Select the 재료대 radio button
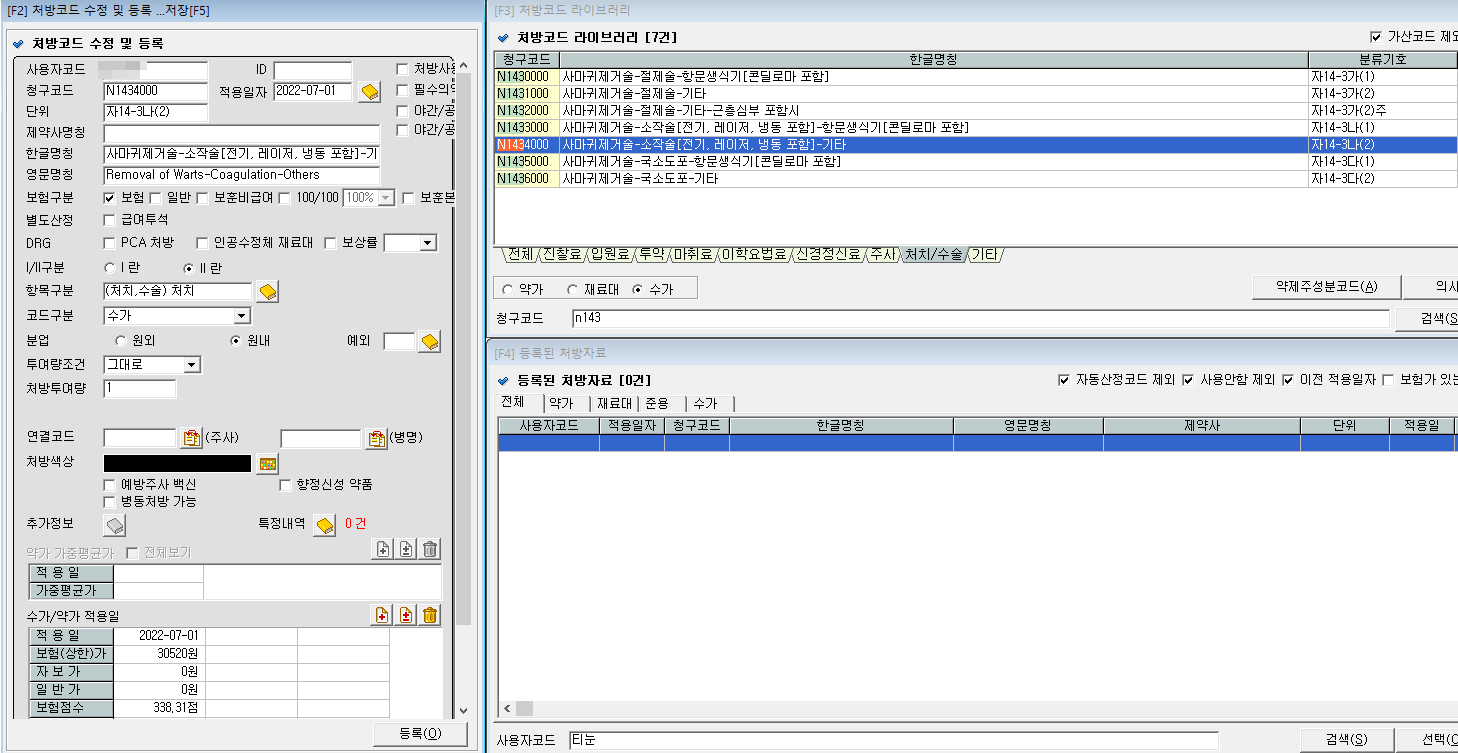 click(x=573, y=289)
